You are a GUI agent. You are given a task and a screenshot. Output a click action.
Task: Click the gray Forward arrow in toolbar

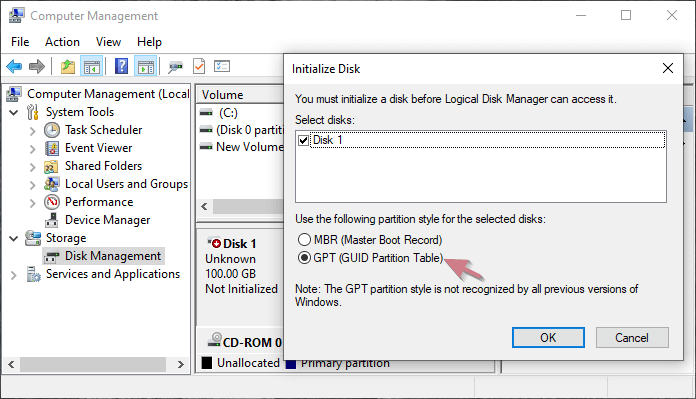[x=37, y=67]
